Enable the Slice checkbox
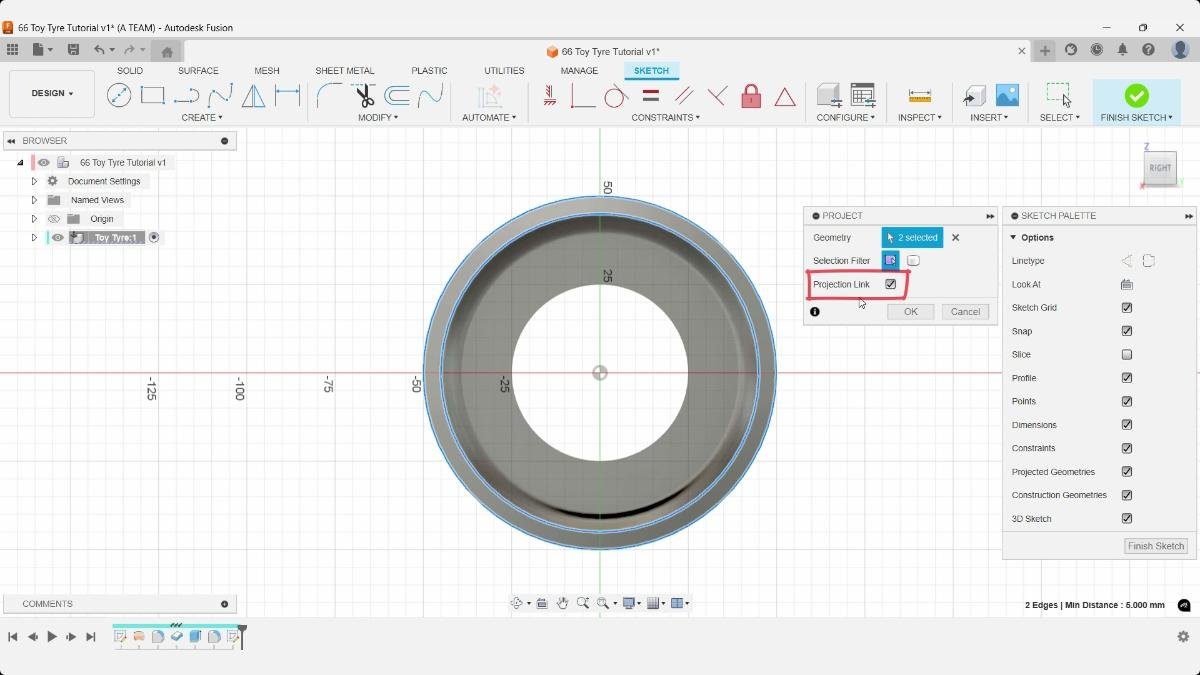The height and width of the screenshot is (675, 1200). 1127,355
